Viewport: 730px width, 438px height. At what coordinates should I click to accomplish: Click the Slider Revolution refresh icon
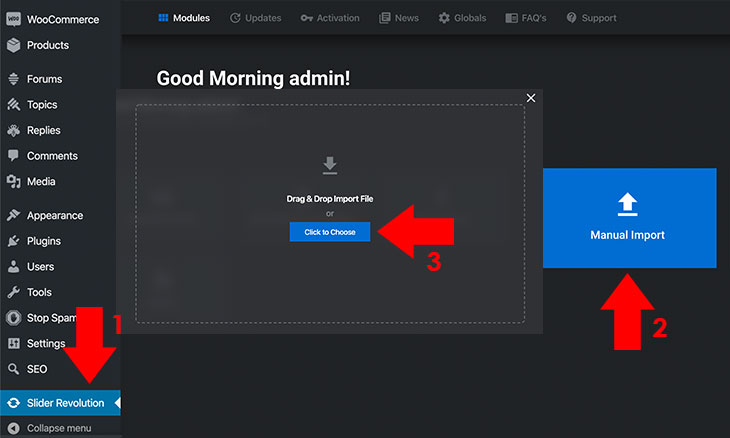(14, 403)
